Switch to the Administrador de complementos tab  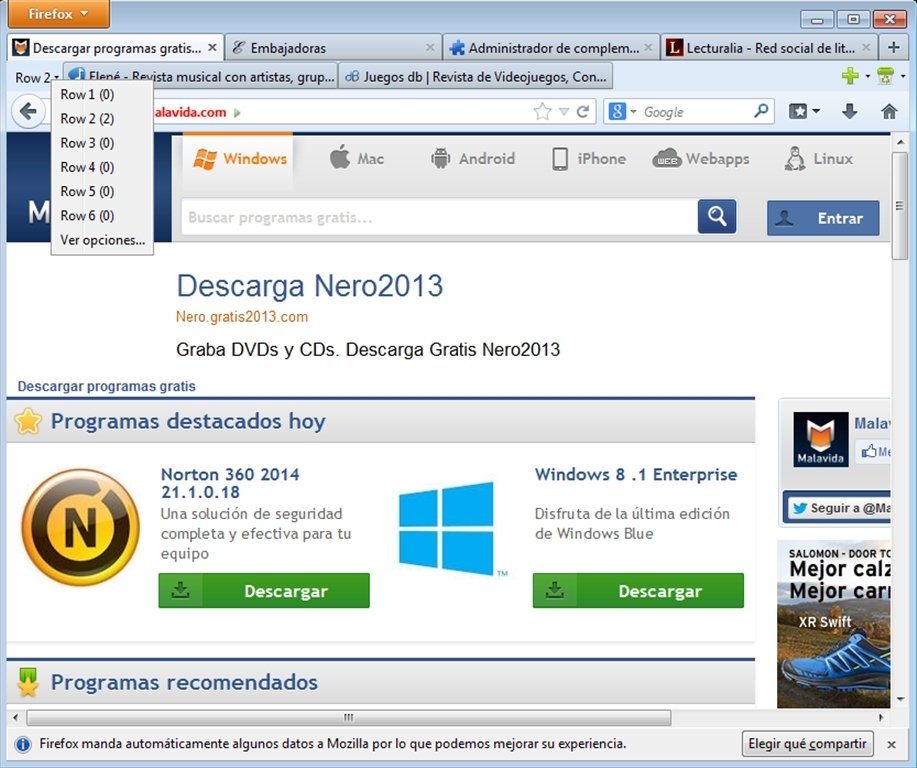tap(551, 47)
